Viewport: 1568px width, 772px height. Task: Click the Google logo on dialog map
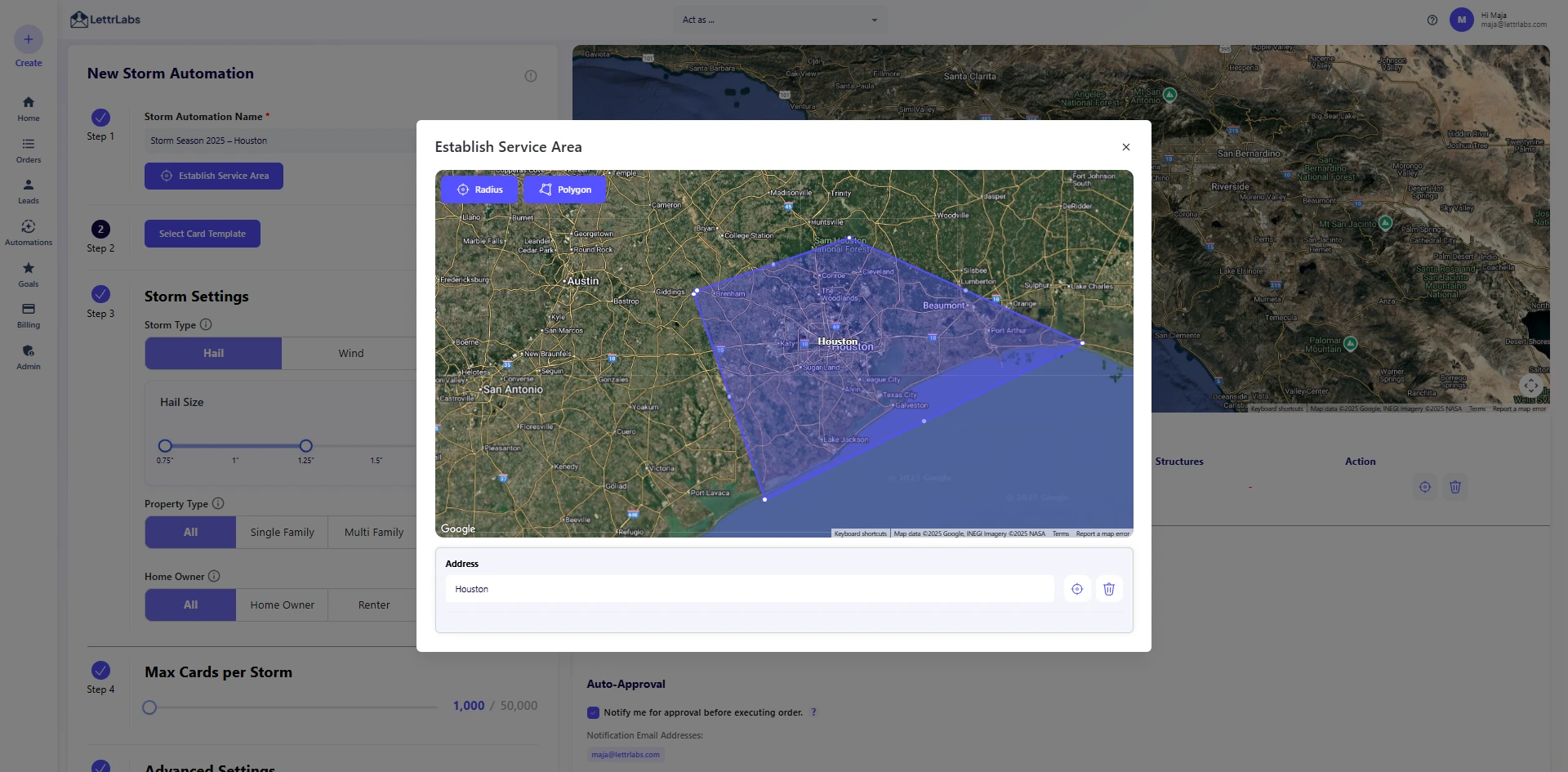[457, 529]
